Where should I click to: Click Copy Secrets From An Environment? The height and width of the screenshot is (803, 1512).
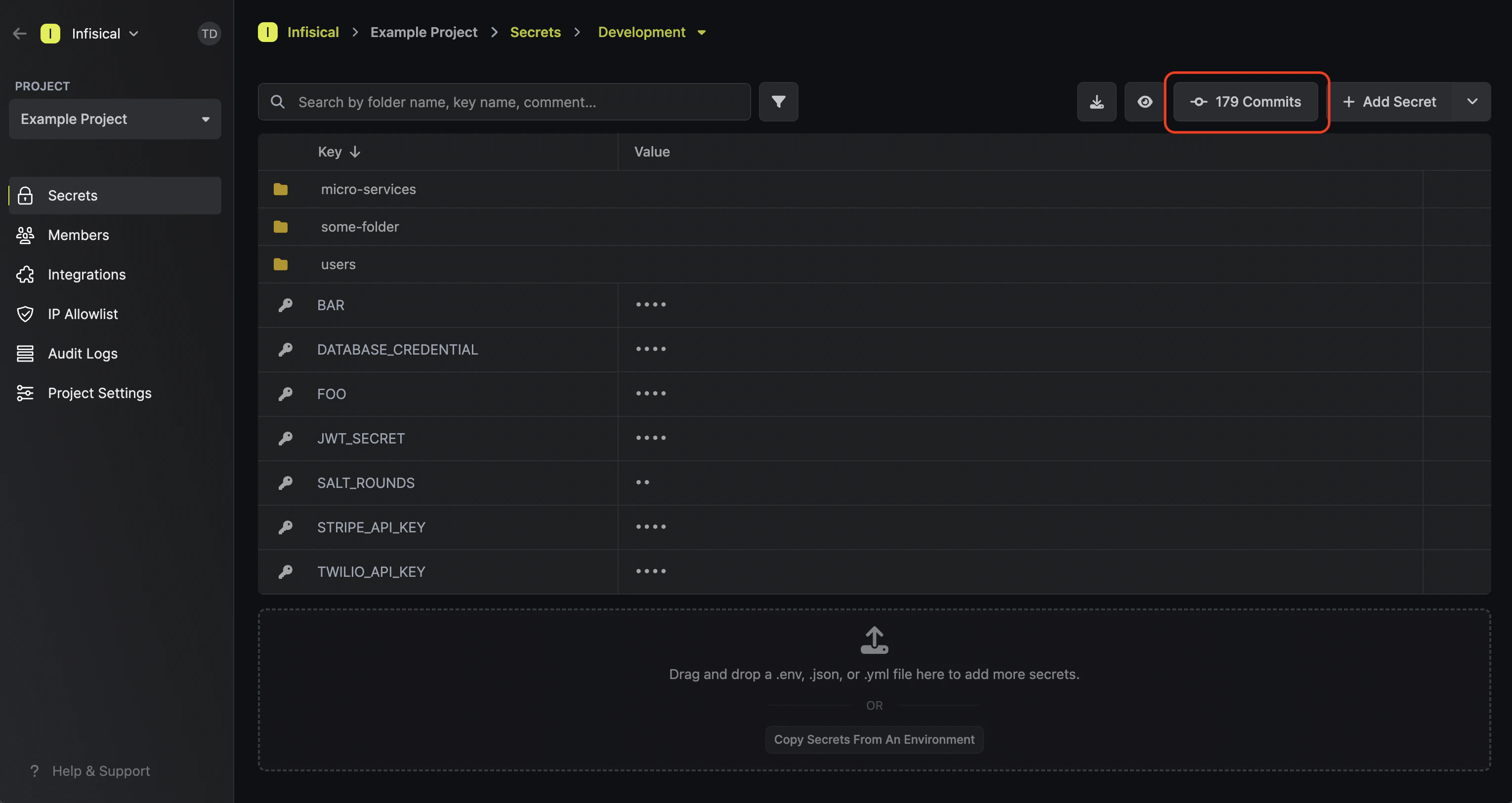pyautogui.click(x=874, y=740)
